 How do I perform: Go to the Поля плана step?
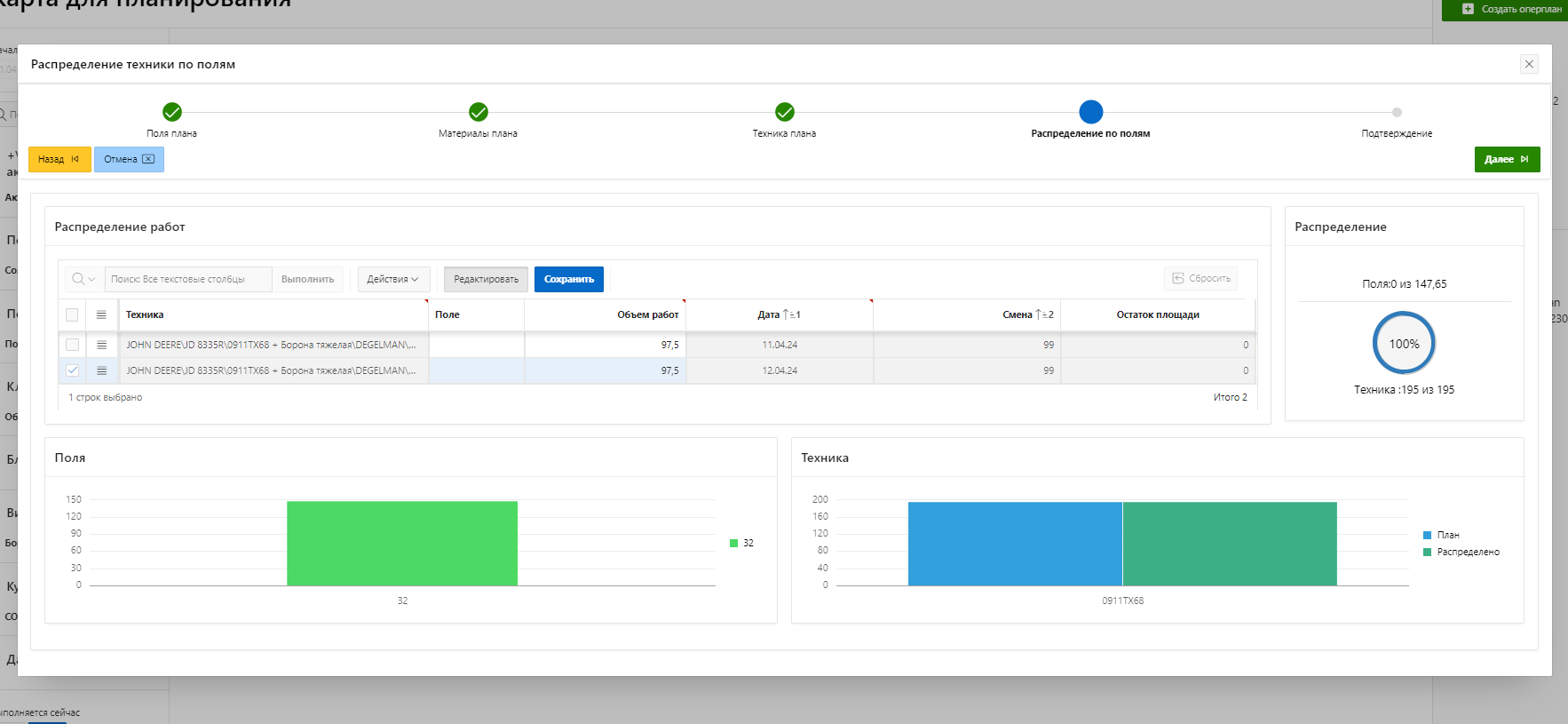[172, 112]
